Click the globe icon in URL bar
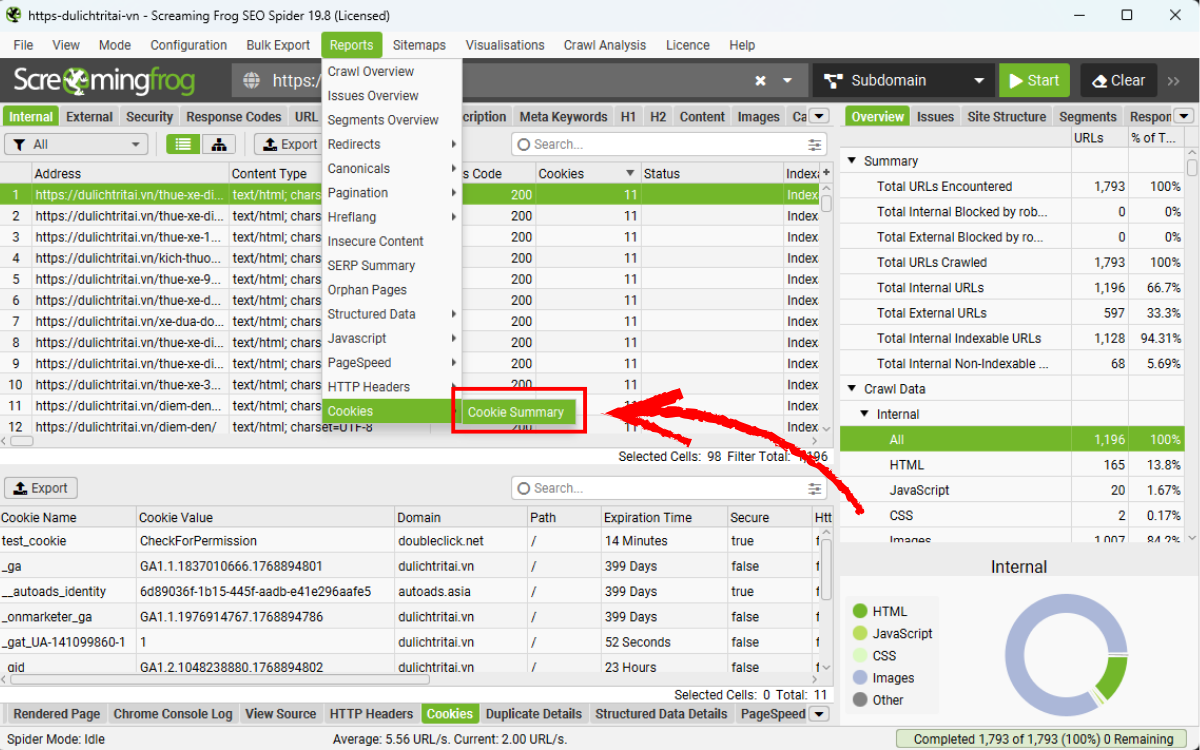Image resolution: width=1200 pixels, height=750 pixels. coord(252,81)
